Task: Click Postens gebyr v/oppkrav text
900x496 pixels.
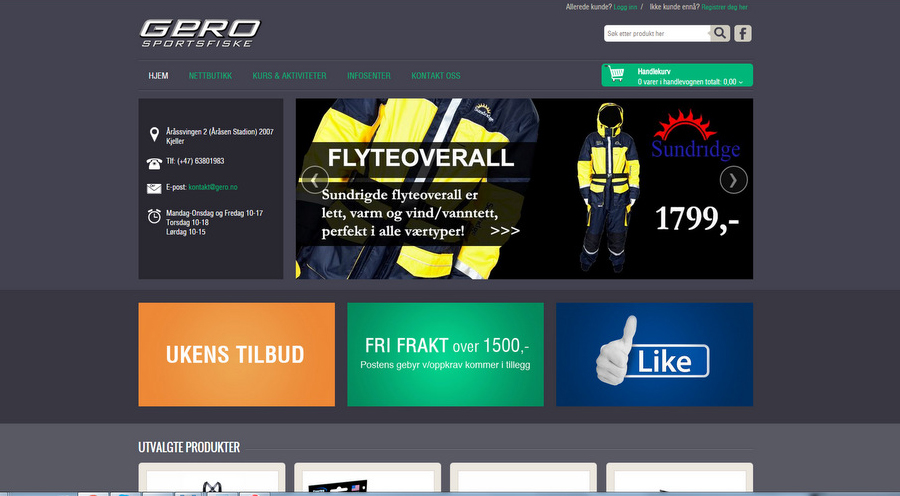Action: pos(445,365)
